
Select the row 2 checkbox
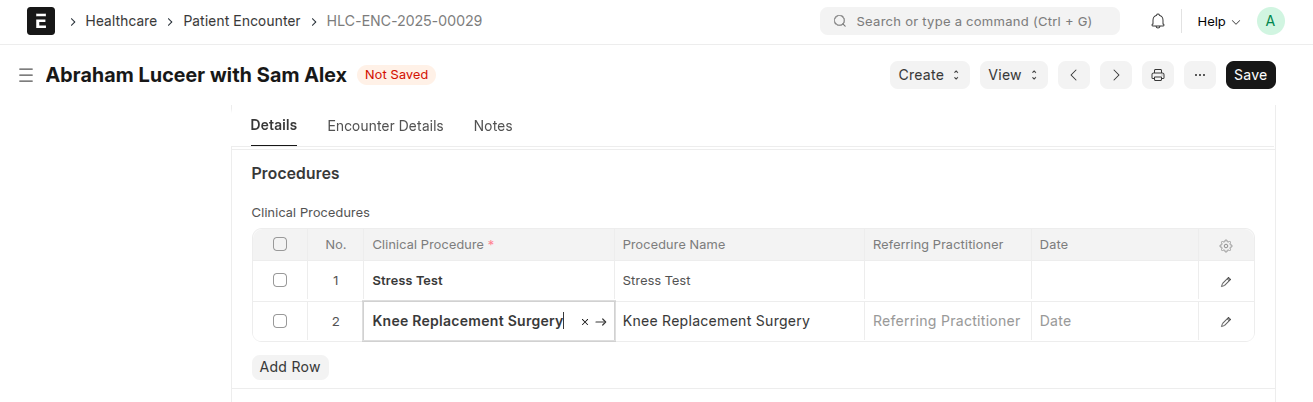click(x=280, y=321)
